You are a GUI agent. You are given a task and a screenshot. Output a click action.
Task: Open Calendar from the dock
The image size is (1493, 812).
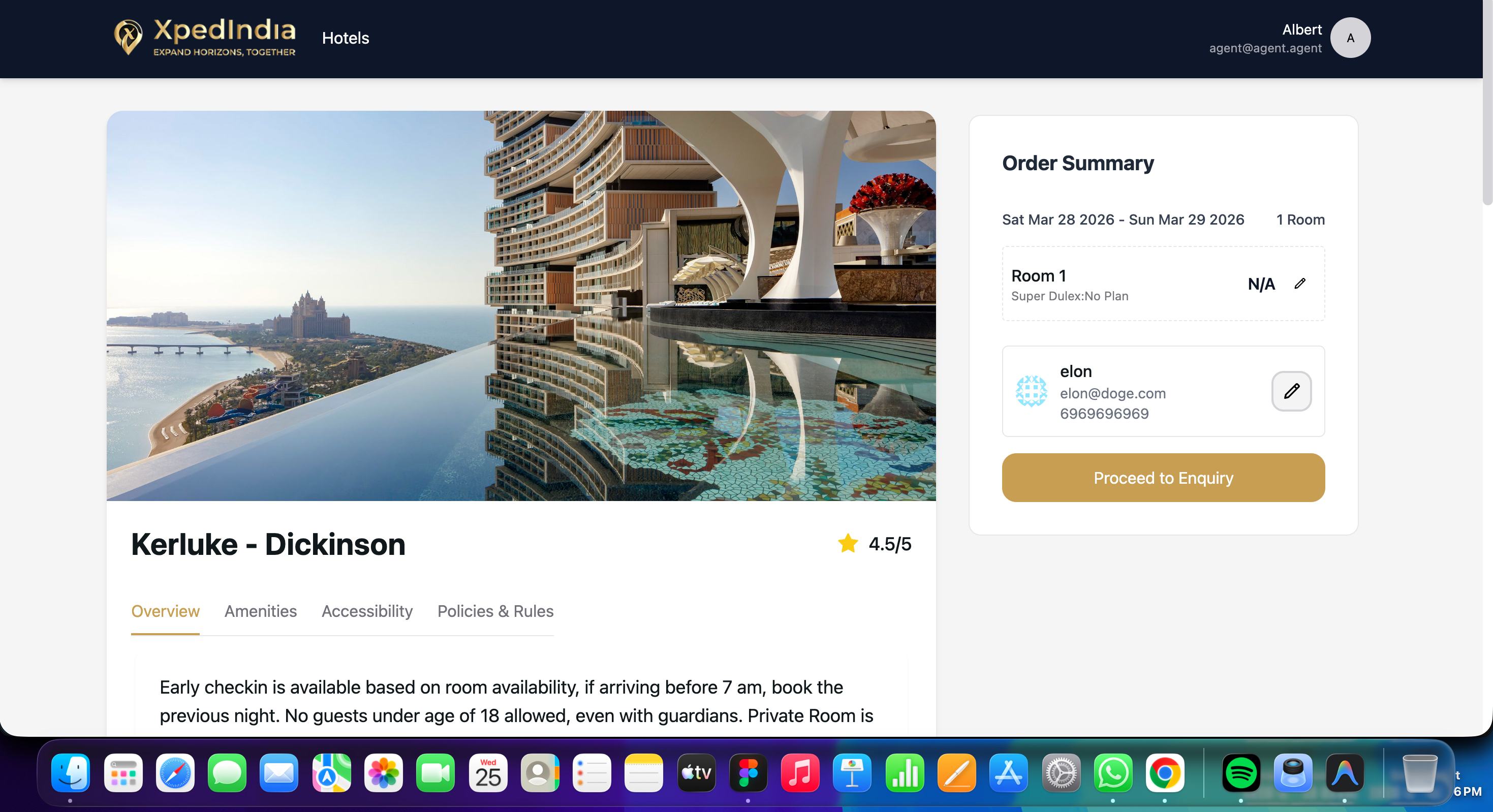pyautogui.click(x=488, y=772)
